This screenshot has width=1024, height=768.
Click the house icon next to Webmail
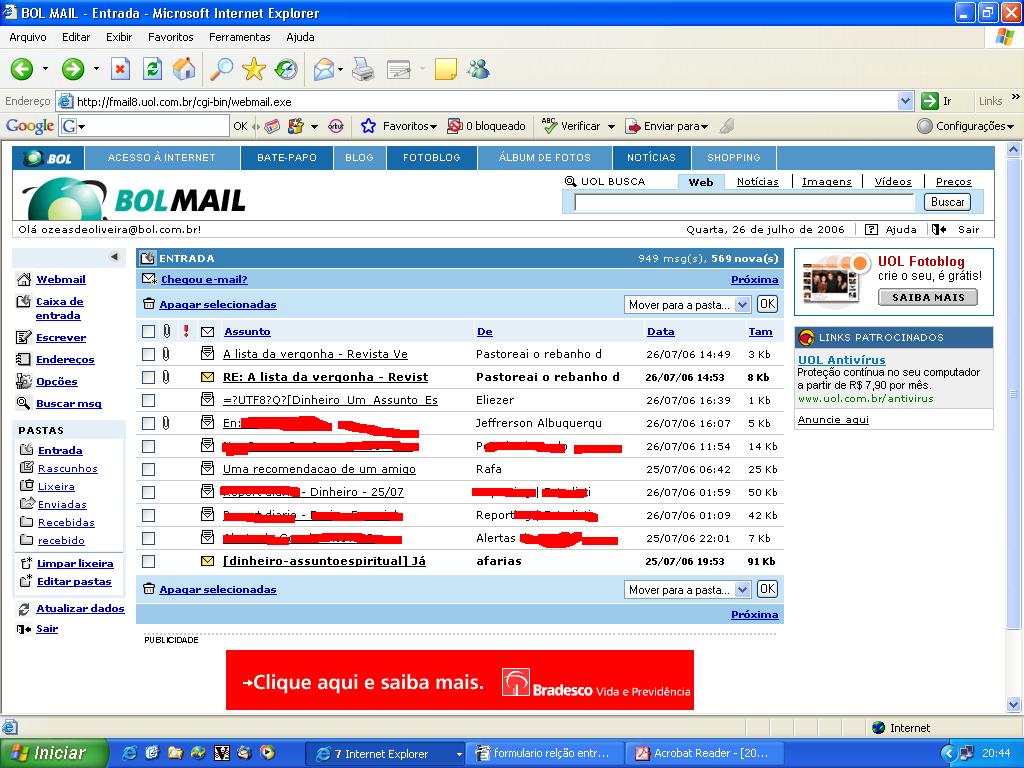(24, 280)
